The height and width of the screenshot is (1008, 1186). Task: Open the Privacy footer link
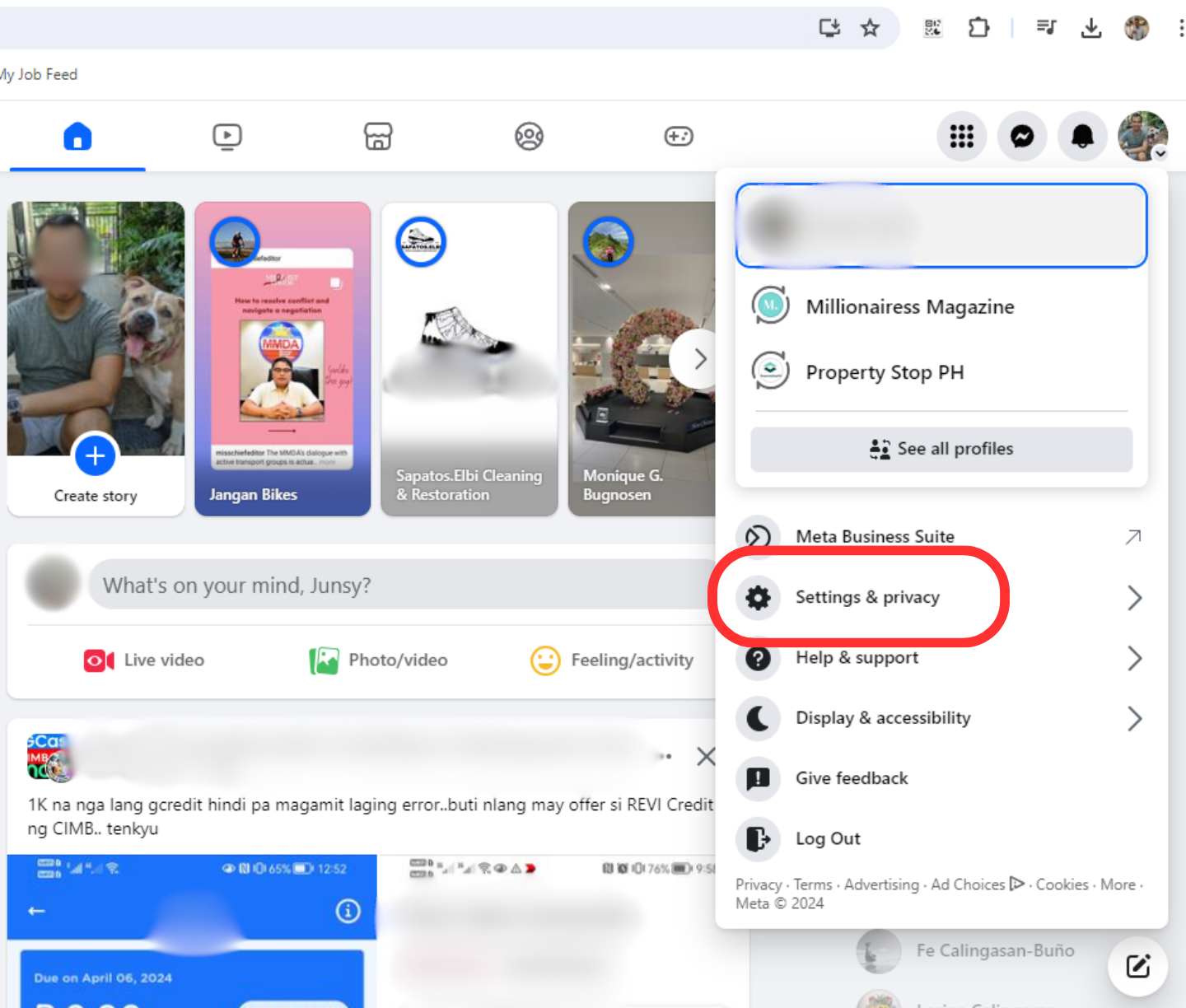point(759,884)
